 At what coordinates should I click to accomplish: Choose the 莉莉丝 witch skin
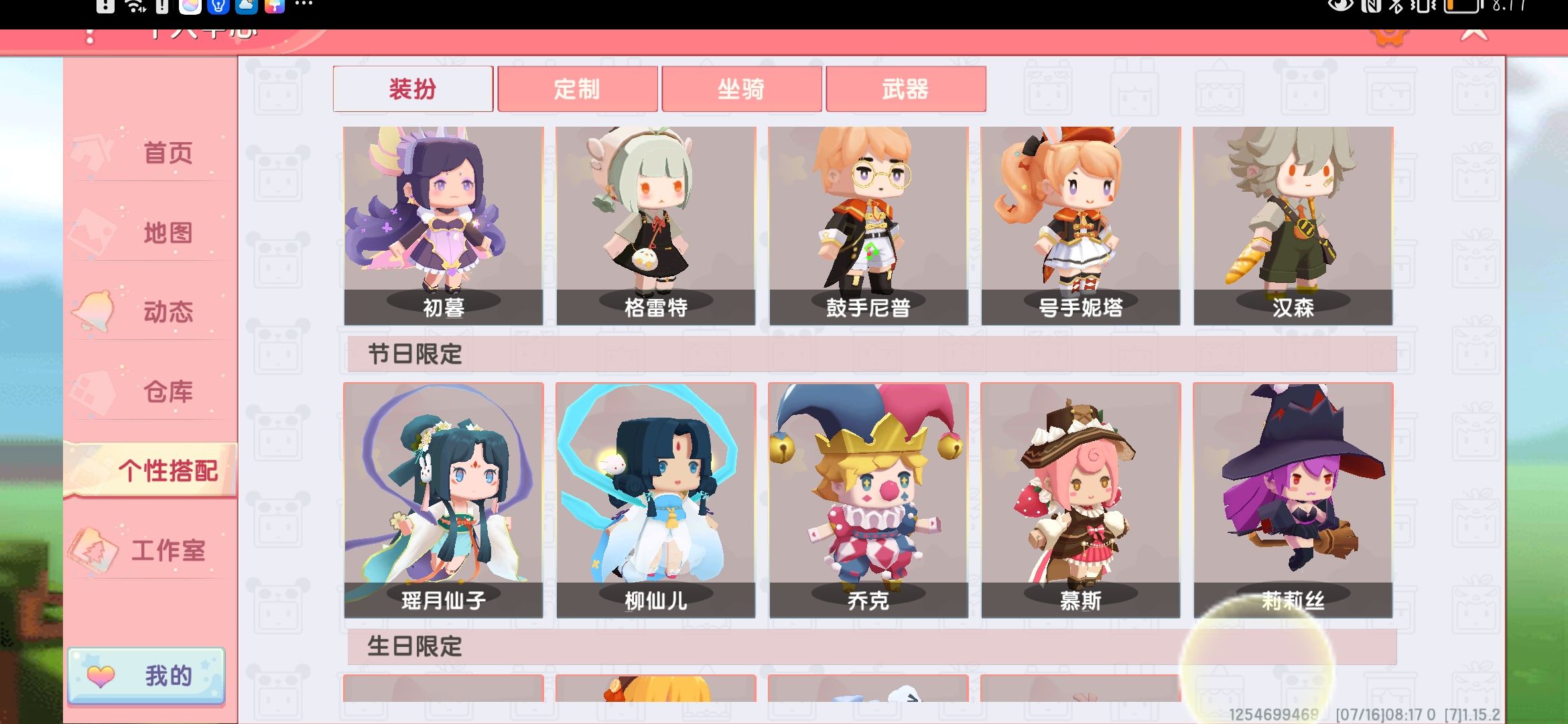tap(1293, 500)
